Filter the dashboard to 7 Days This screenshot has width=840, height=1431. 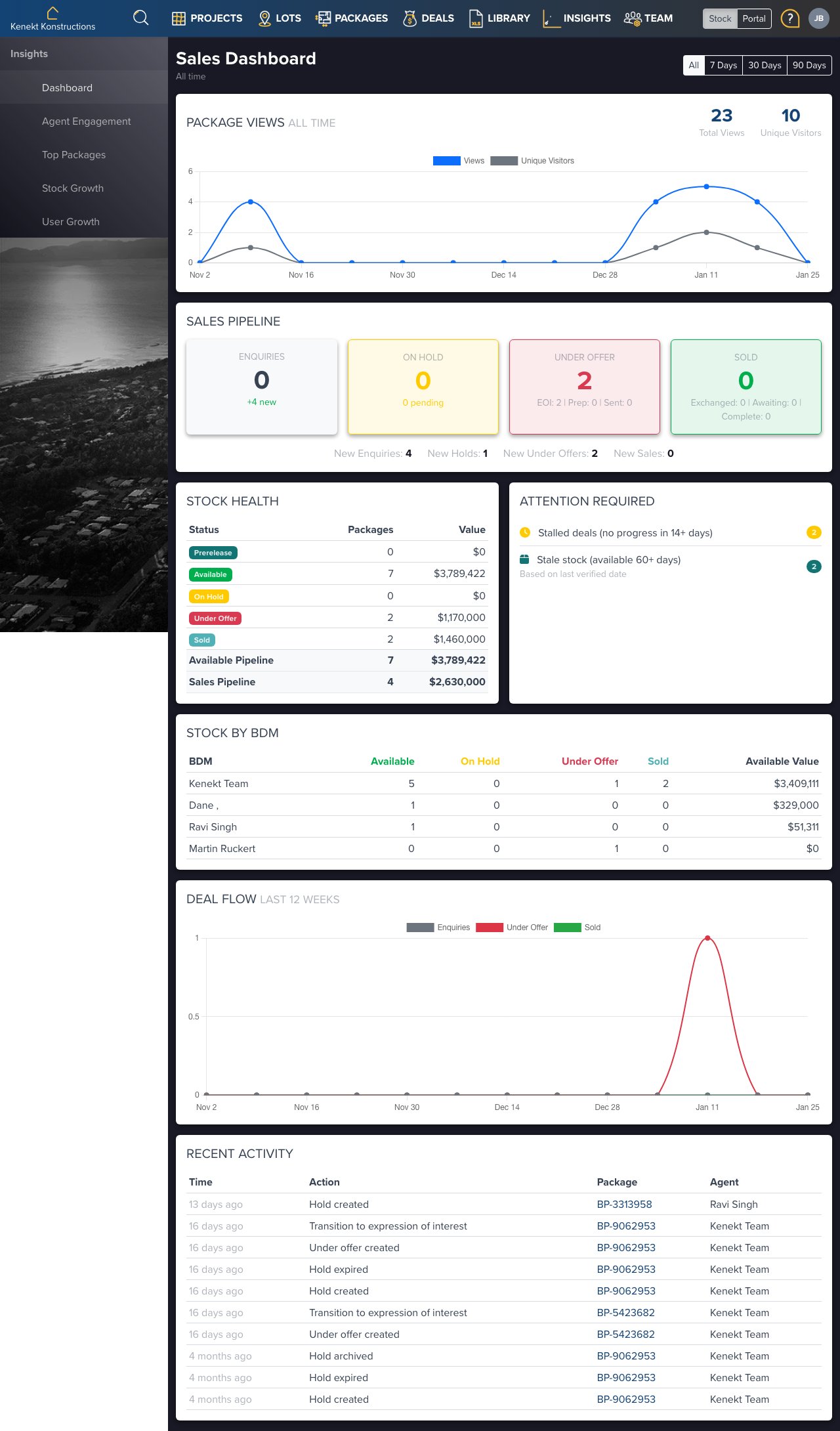[723, 65]
